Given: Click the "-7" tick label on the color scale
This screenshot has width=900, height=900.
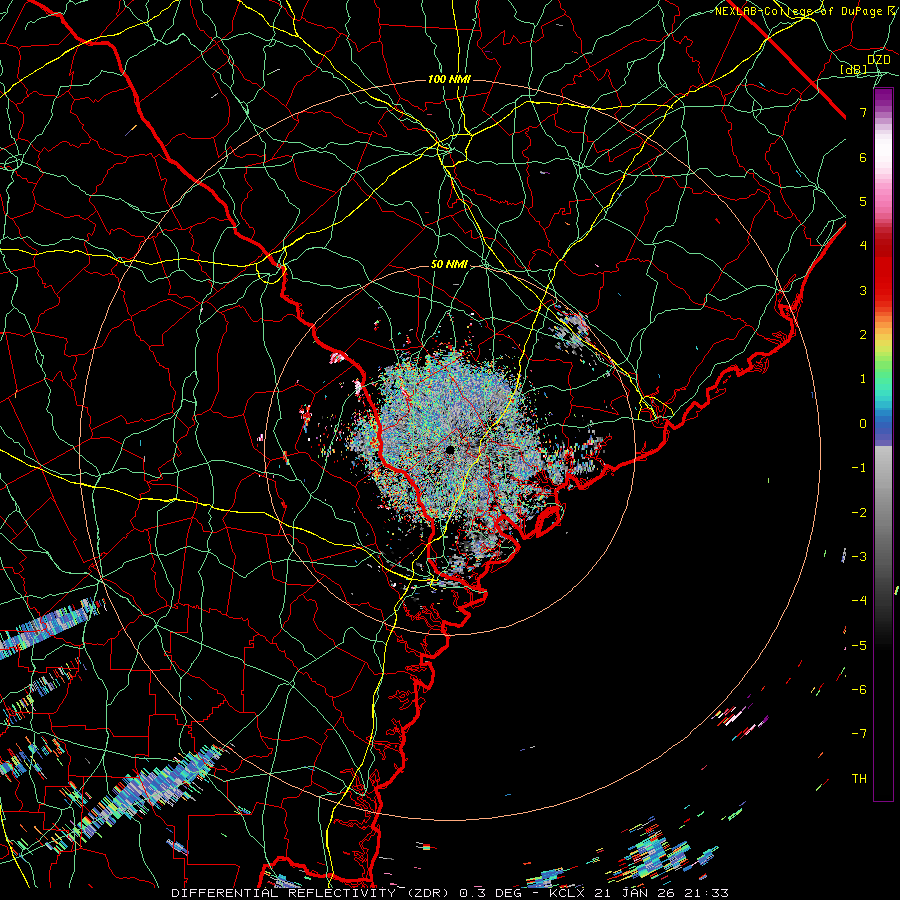Looking at the screenshot, I should pos(859,734).
